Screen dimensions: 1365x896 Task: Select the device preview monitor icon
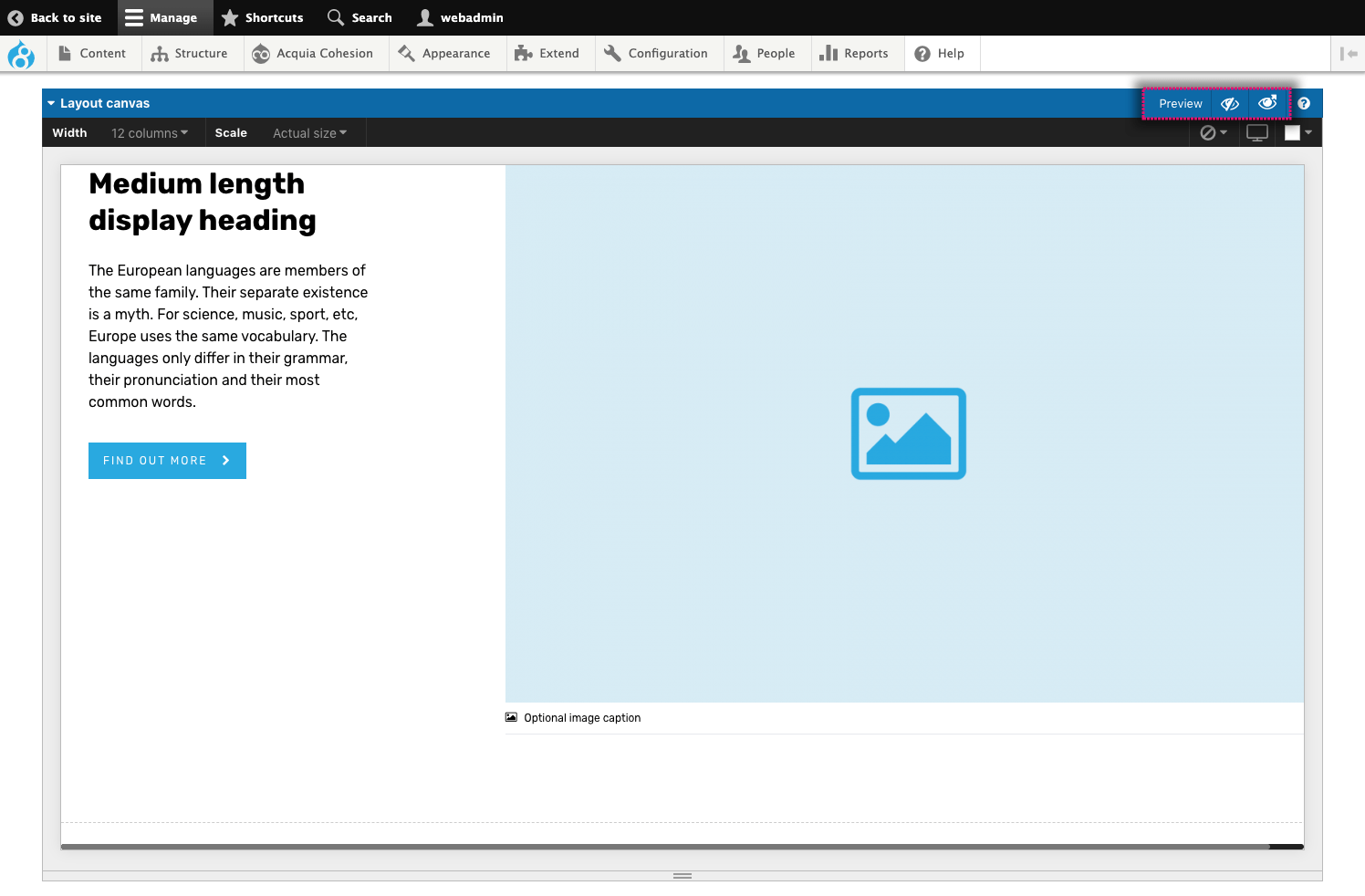1256,132
